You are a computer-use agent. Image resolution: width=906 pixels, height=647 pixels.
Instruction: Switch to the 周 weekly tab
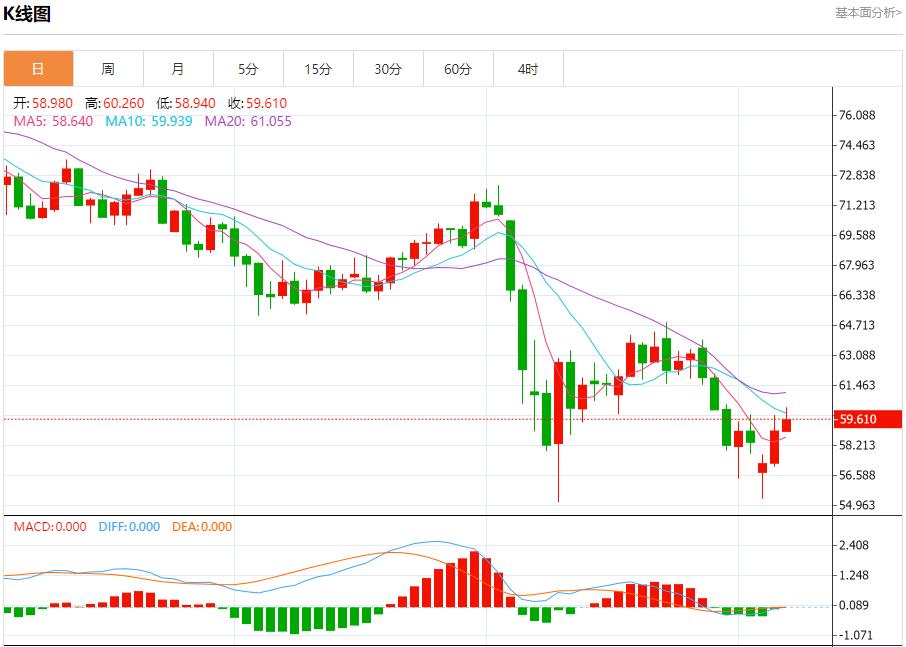coord(108,69)
